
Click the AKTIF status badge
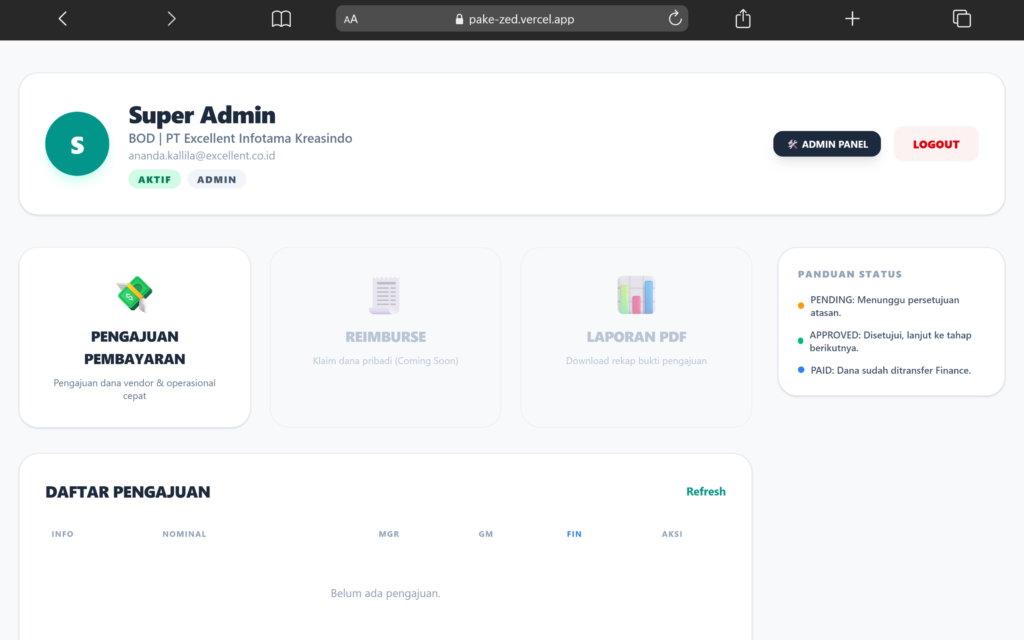click(x=154, y=180)
